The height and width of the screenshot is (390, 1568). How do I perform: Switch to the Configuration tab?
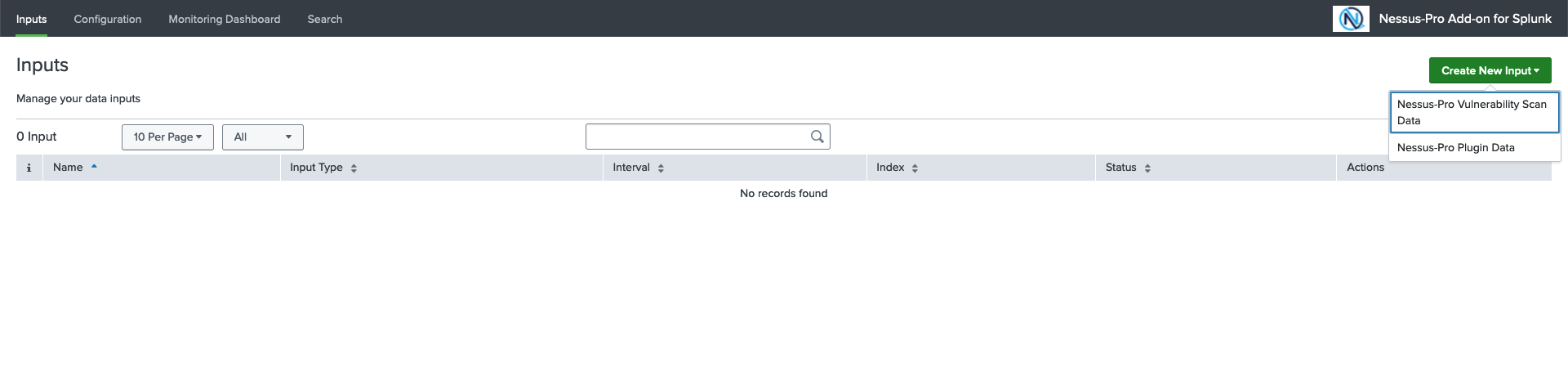[108, 19]
